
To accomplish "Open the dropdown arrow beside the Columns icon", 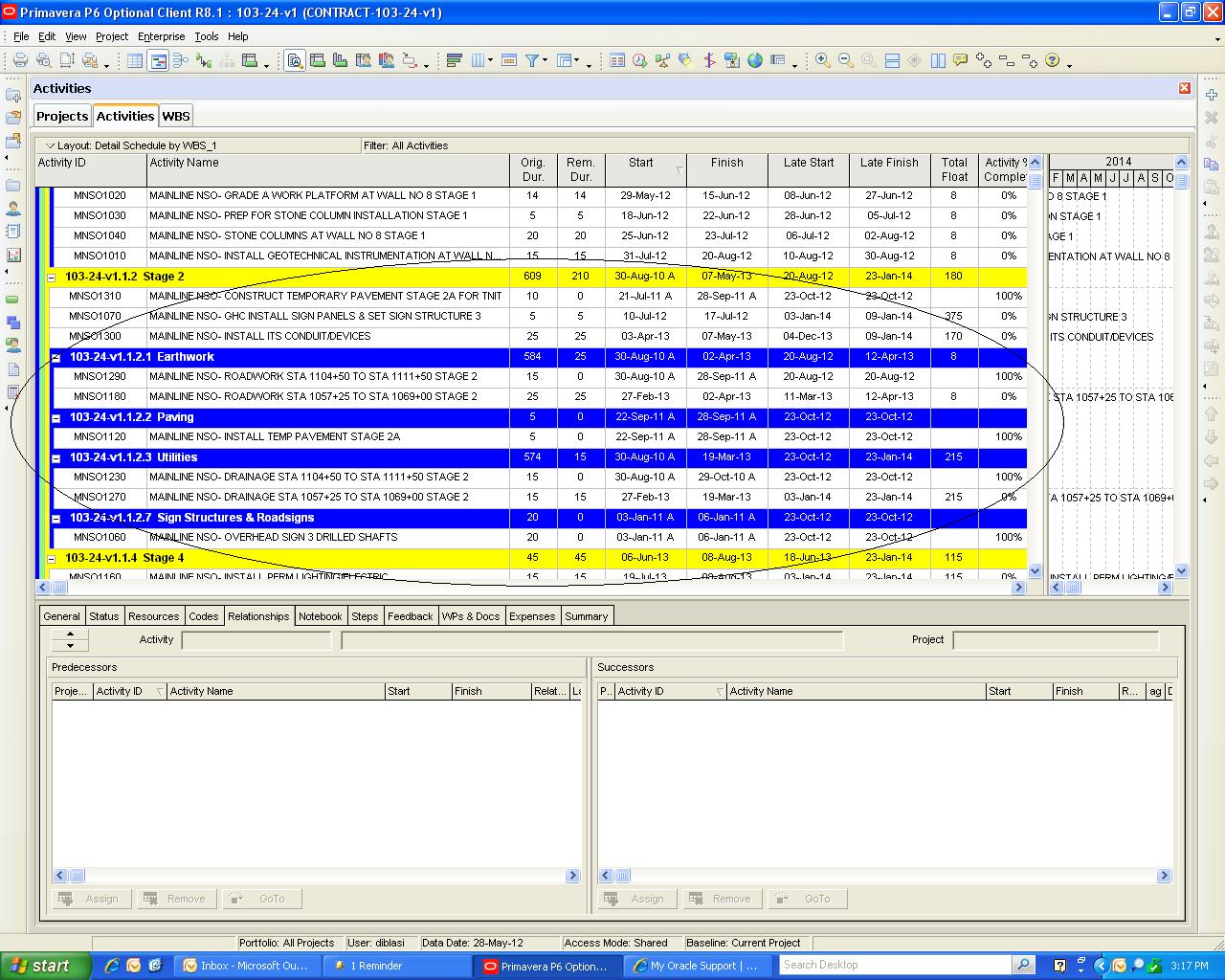I will point(491,60).
